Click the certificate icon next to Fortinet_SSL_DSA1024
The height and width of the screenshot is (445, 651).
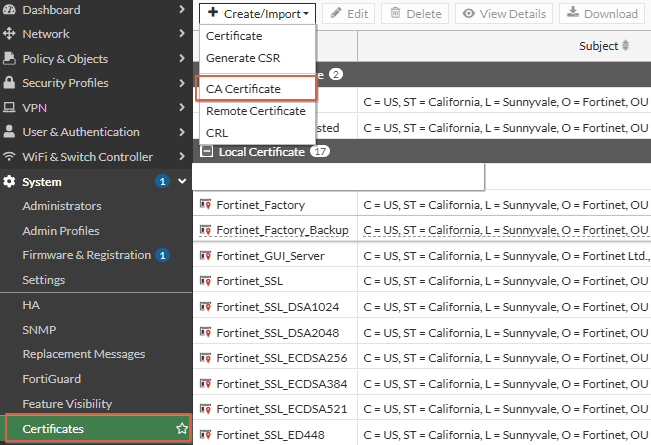[206, 306]
